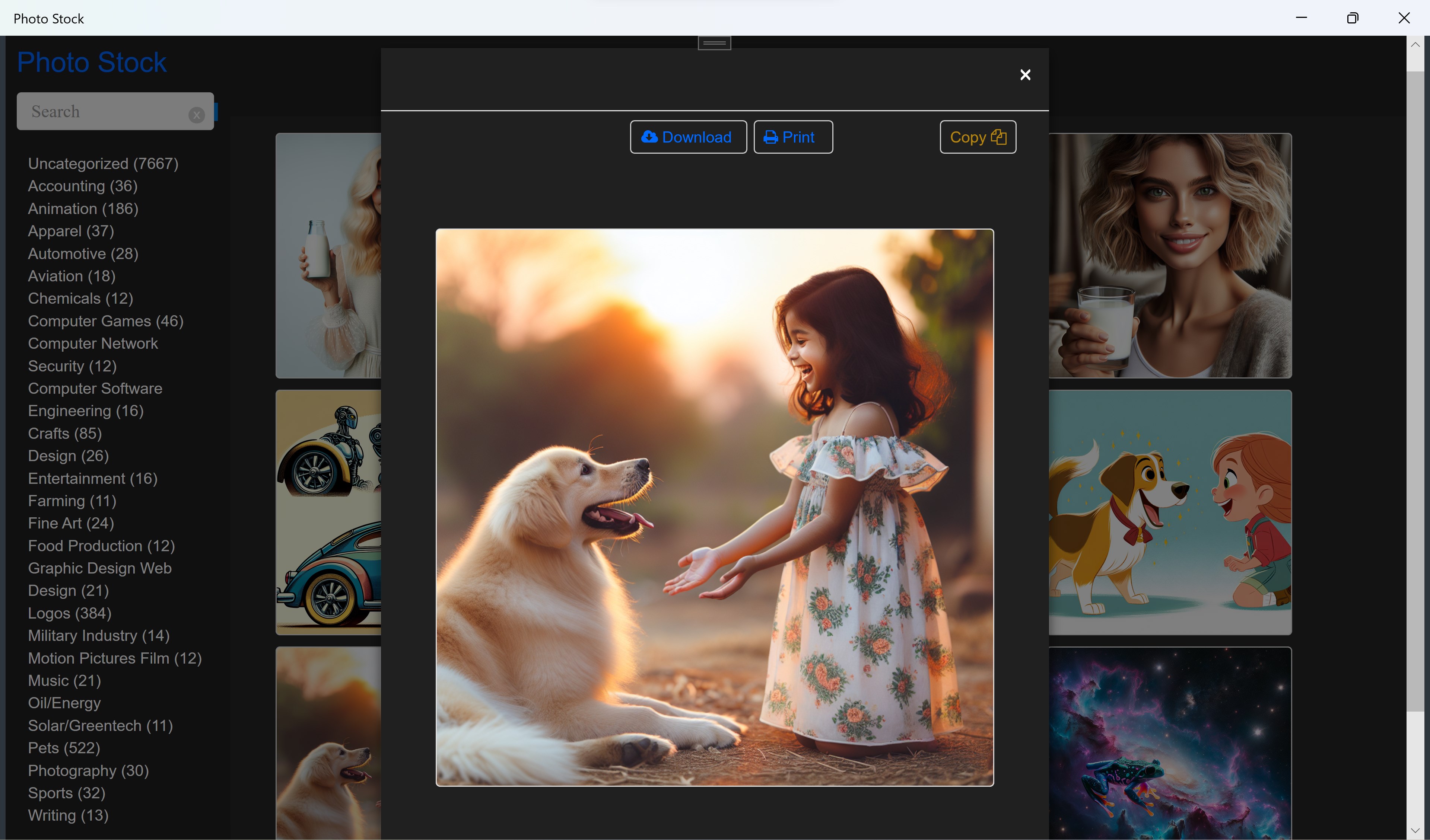Click the drag handle above the dialog
The width and height of the screenshot is (1430, 840).
714,43
